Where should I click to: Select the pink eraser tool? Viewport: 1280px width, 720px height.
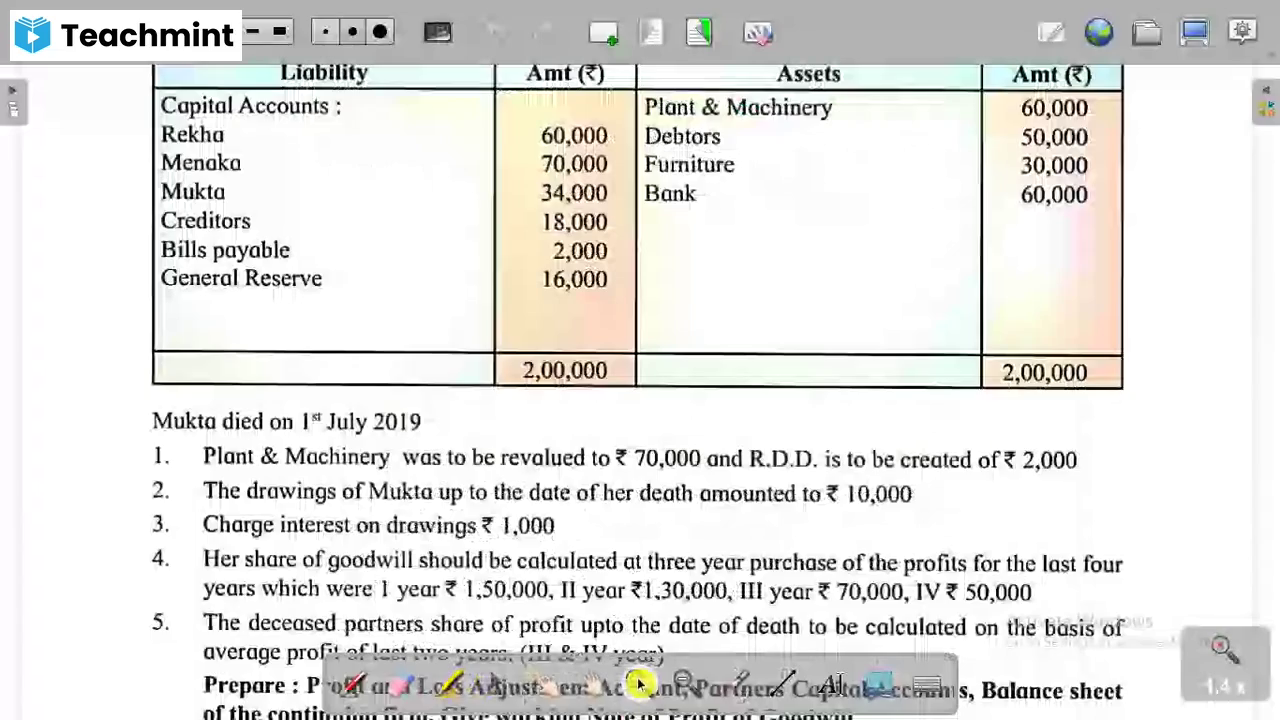[398, 685]
